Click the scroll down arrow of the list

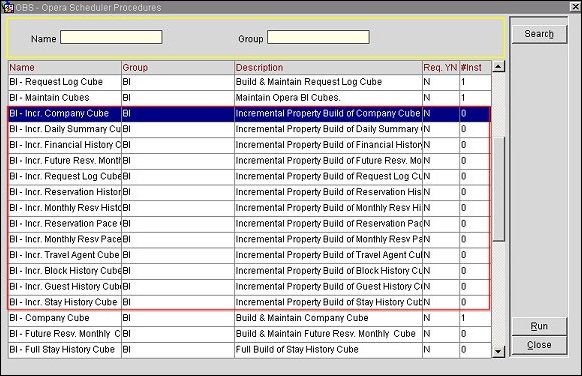click(498, 351)
